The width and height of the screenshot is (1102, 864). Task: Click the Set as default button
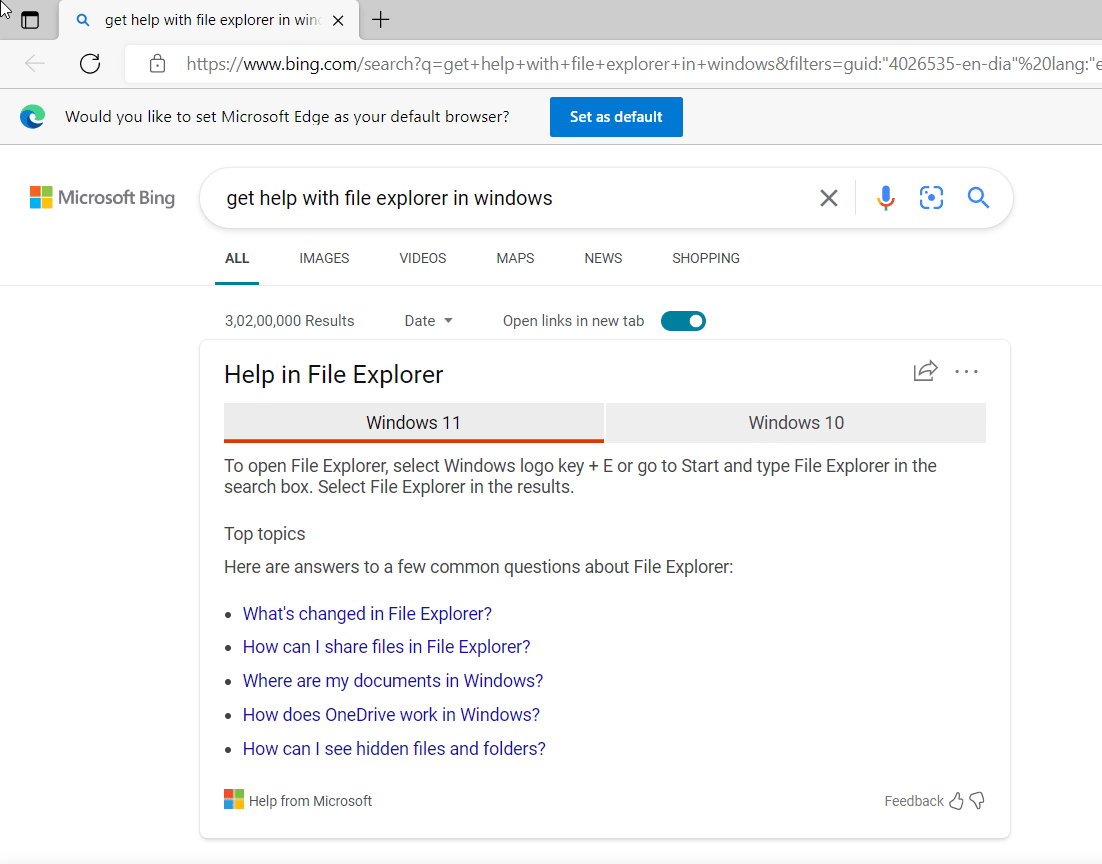coord(615,117)
